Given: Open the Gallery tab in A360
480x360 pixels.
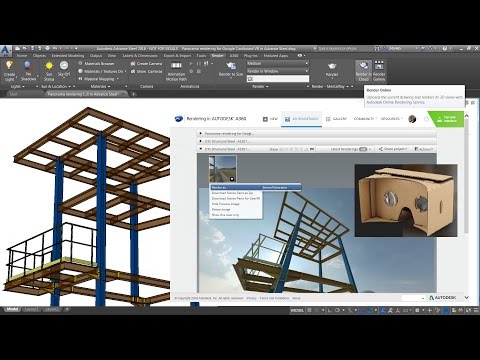Looking at the screenshot, I should [x=336, y=119].
